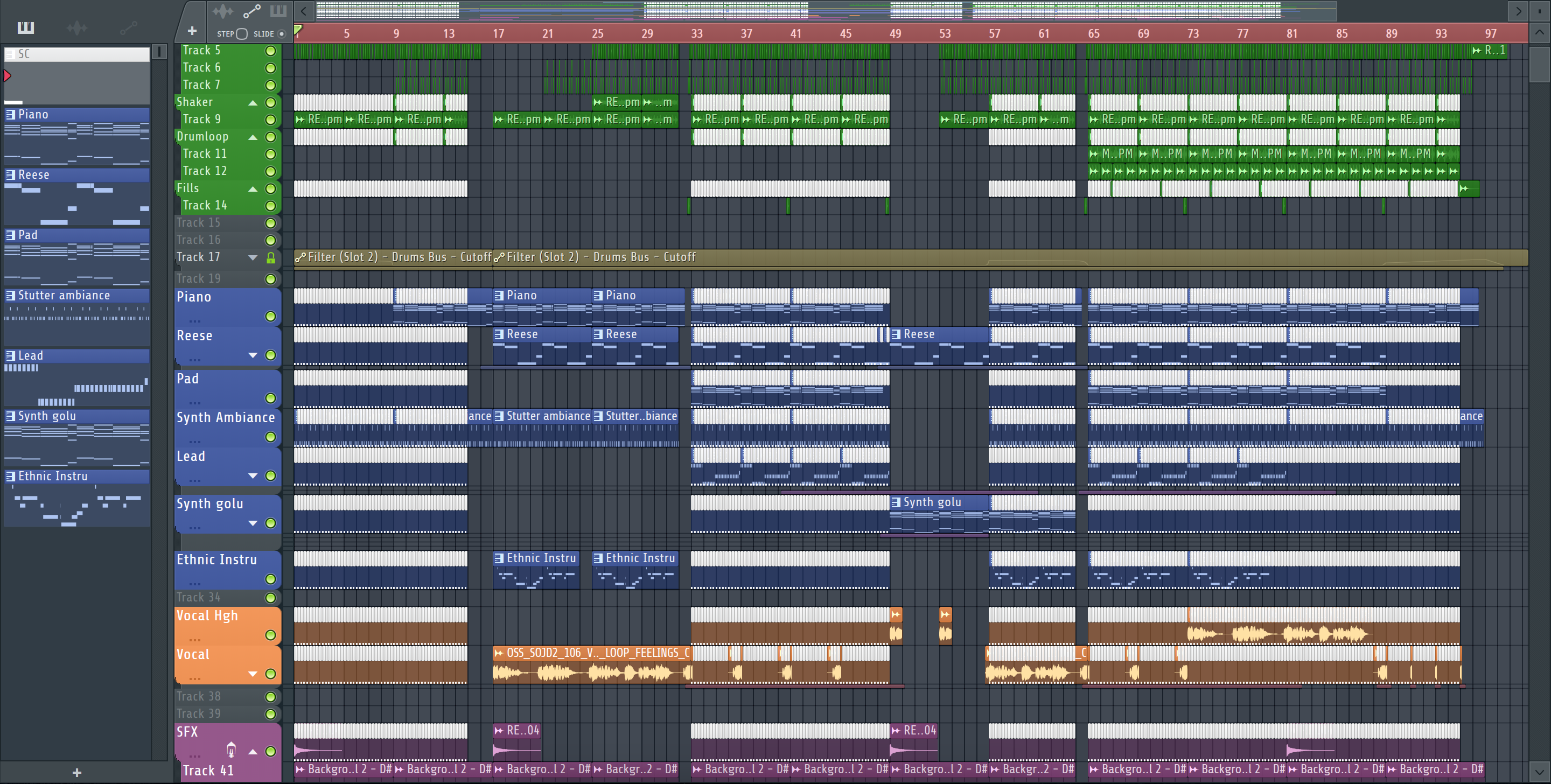Click the lock icon on Track 17

point(271,258)
